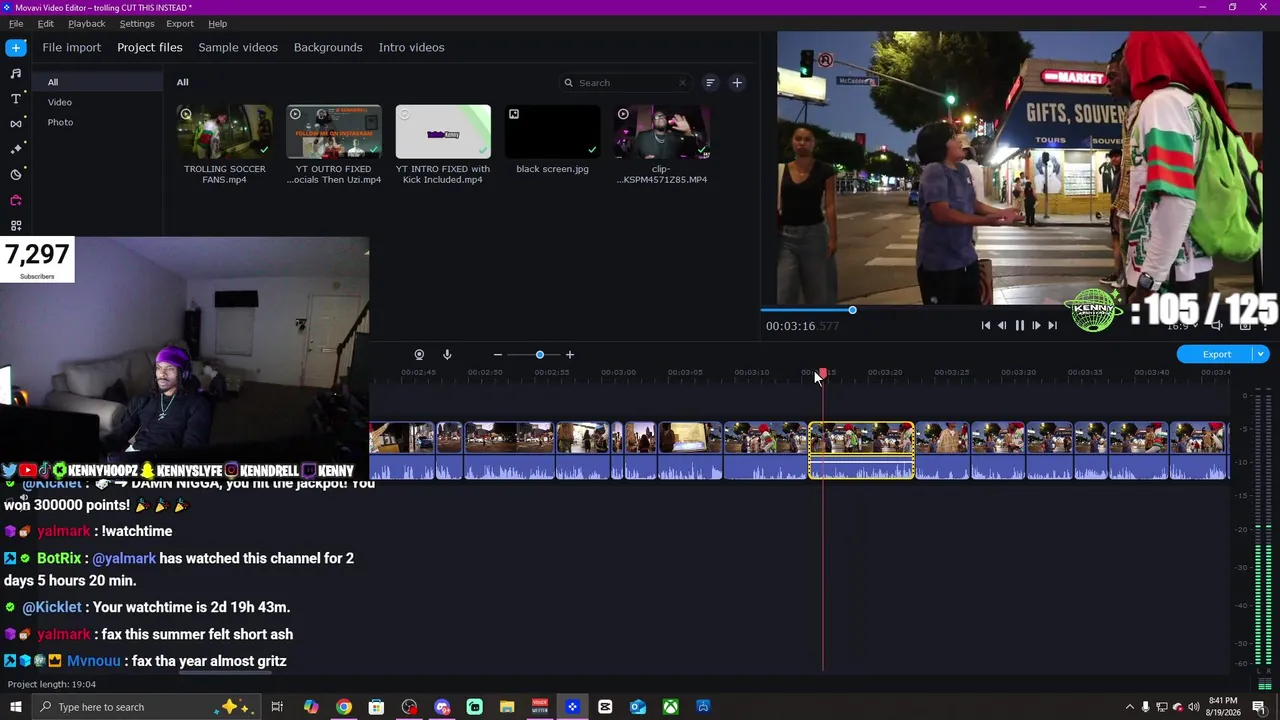Select TROLLING SOCCER FANS.mp4 thumbnail
The width and height of the screenshot is (1280, 720).
pos(225,132)
